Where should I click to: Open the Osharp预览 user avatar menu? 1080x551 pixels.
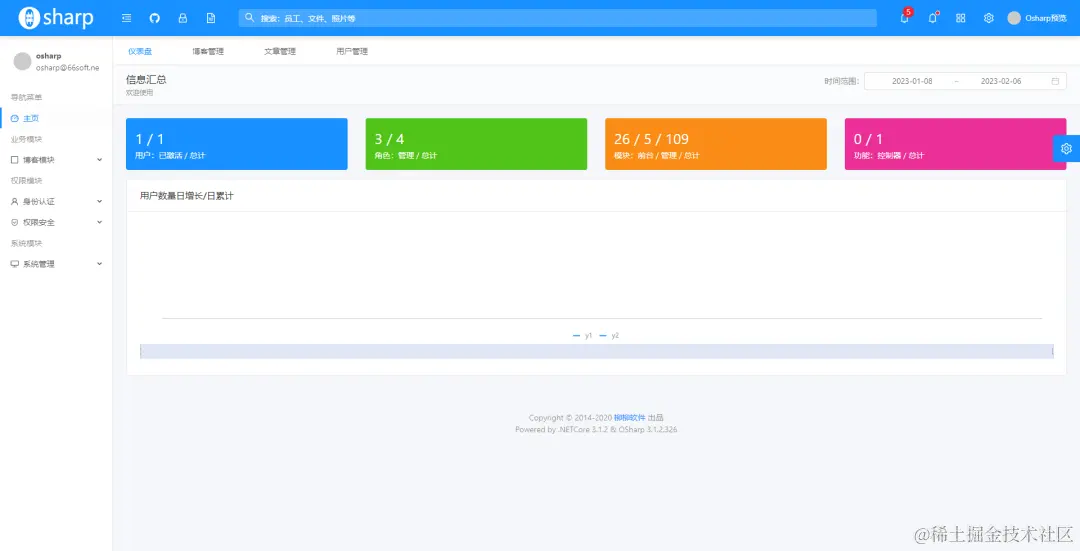tap(1037, 19)
